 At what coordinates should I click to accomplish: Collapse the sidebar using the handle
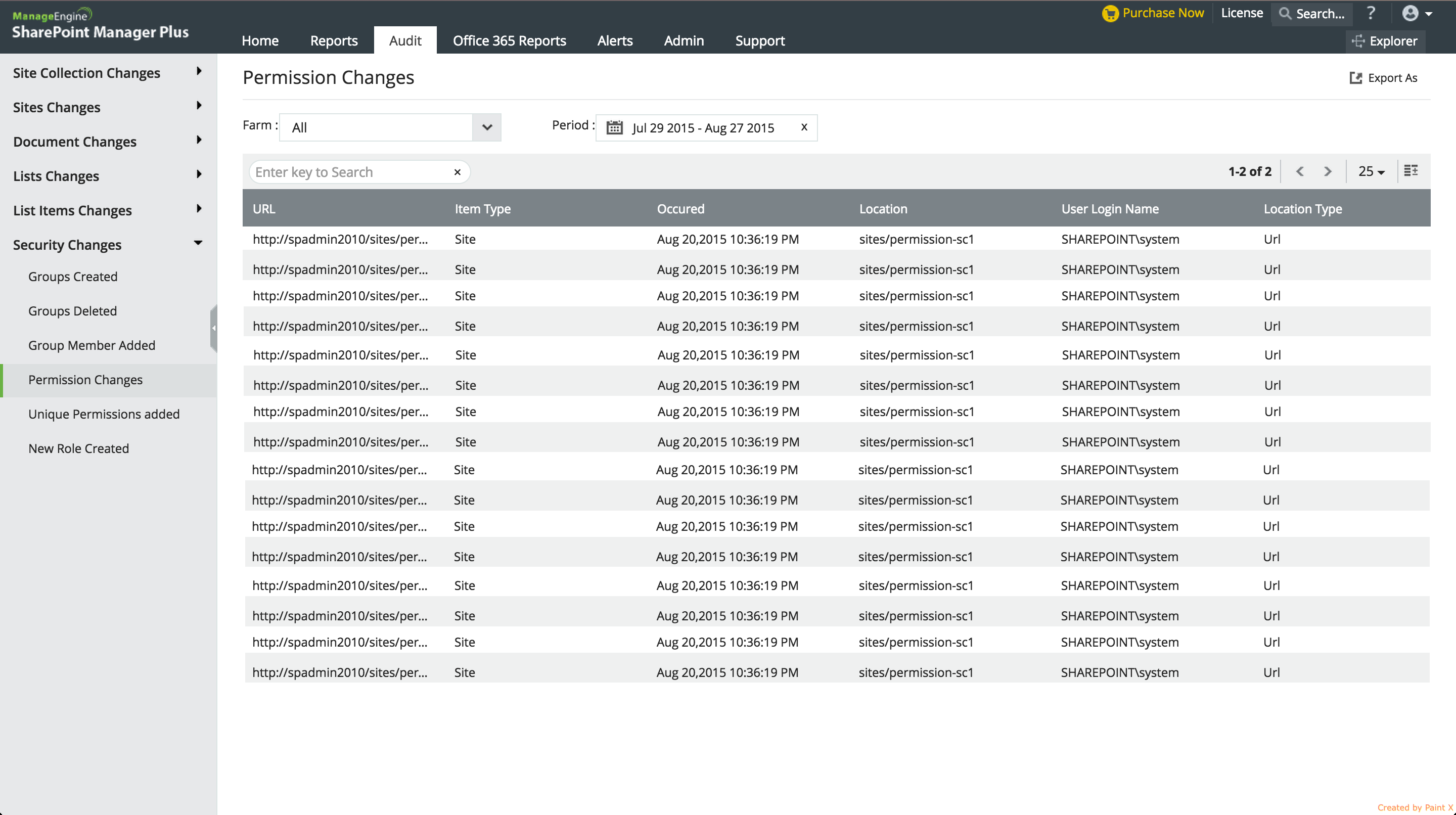click(x=214, y=328)
